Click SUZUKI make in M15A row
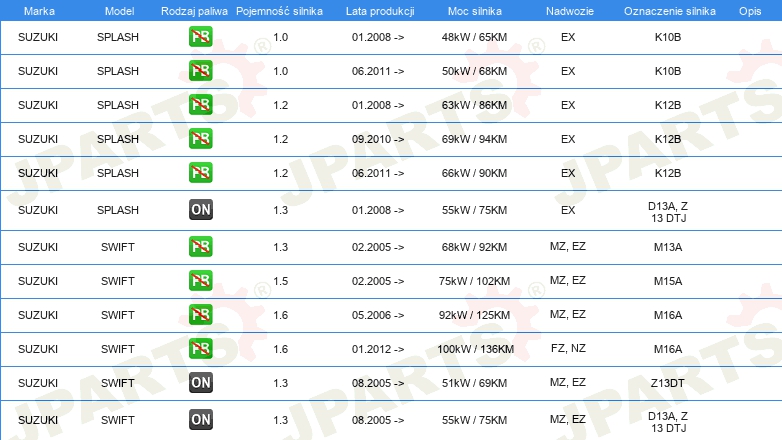782x440 pixels. point(38,281)
